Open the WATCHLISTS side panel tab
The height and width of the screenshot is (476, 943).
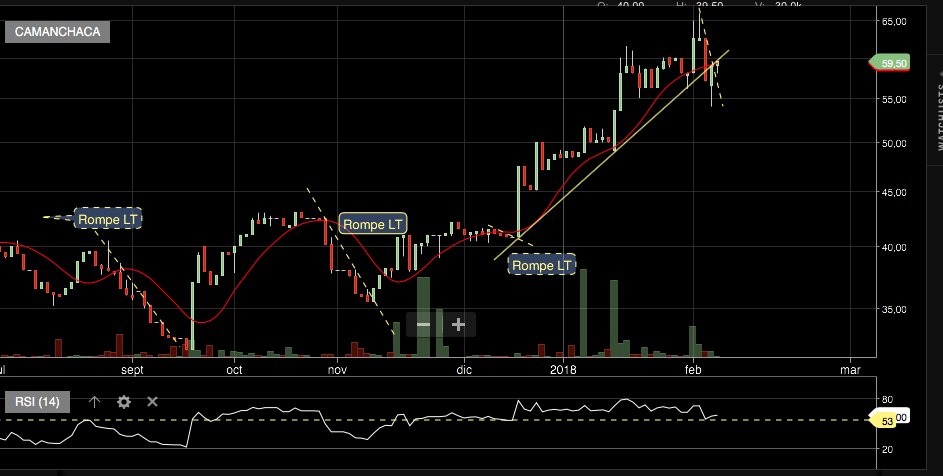point(940,117)
